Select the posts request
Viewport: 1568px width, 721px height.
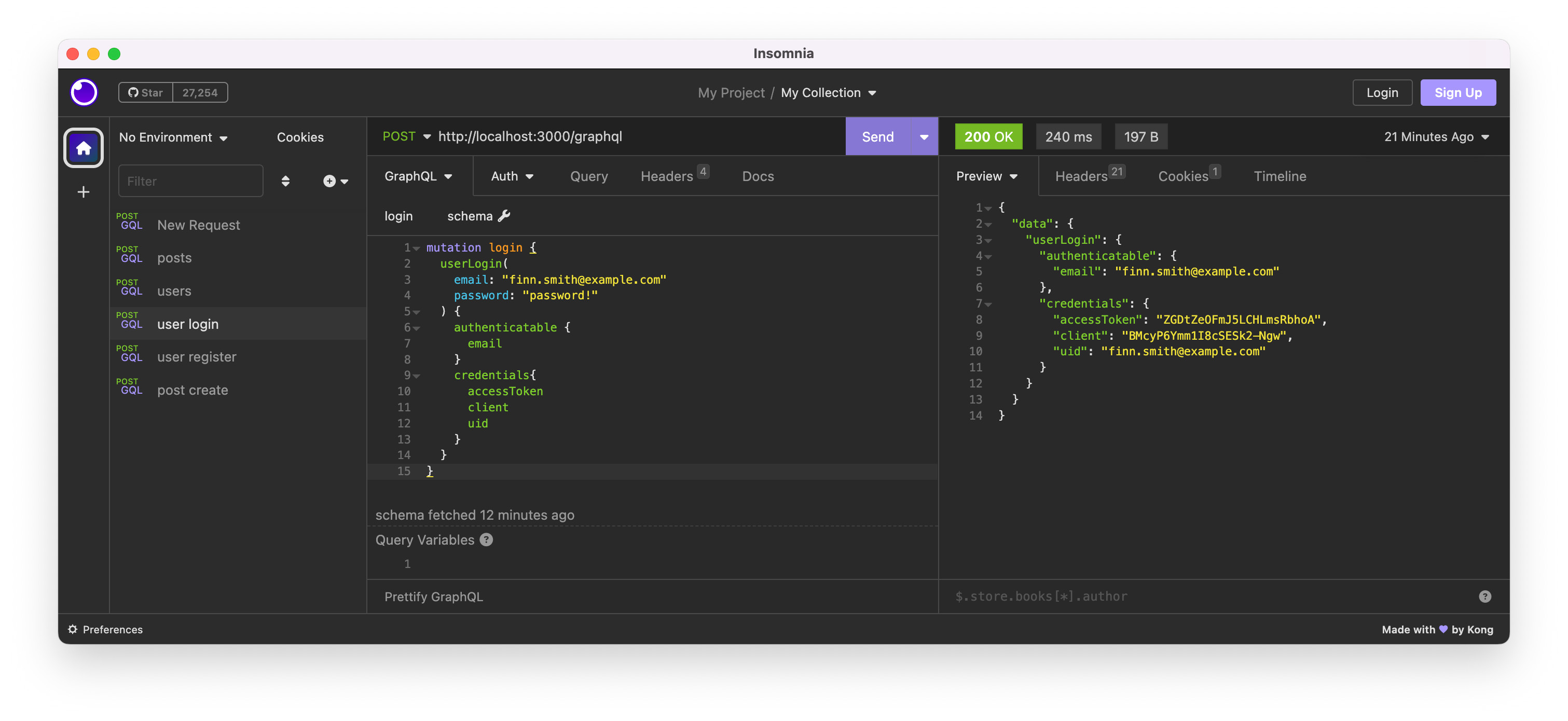click(x=238, y=258)
